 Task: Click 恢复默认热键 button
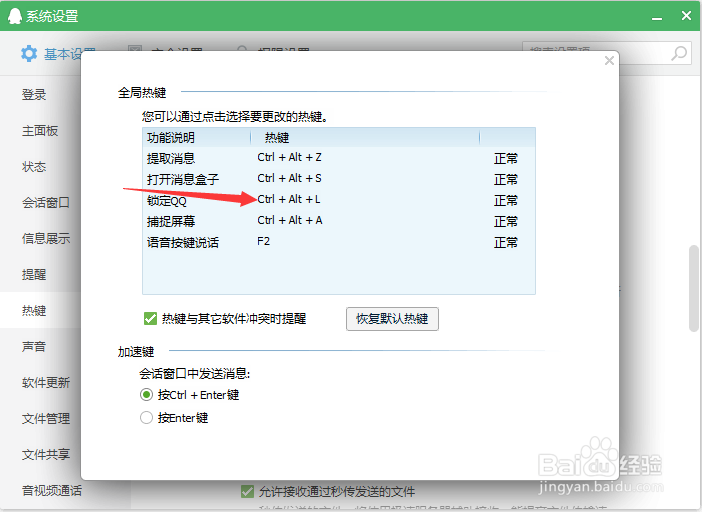(x=392, y=319)
